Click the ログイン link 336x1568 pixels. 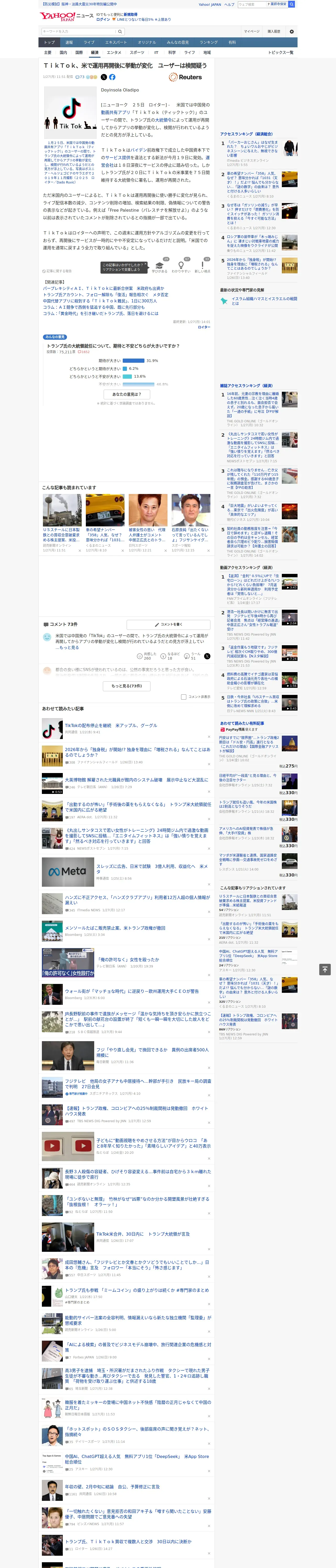click(103, 20)
